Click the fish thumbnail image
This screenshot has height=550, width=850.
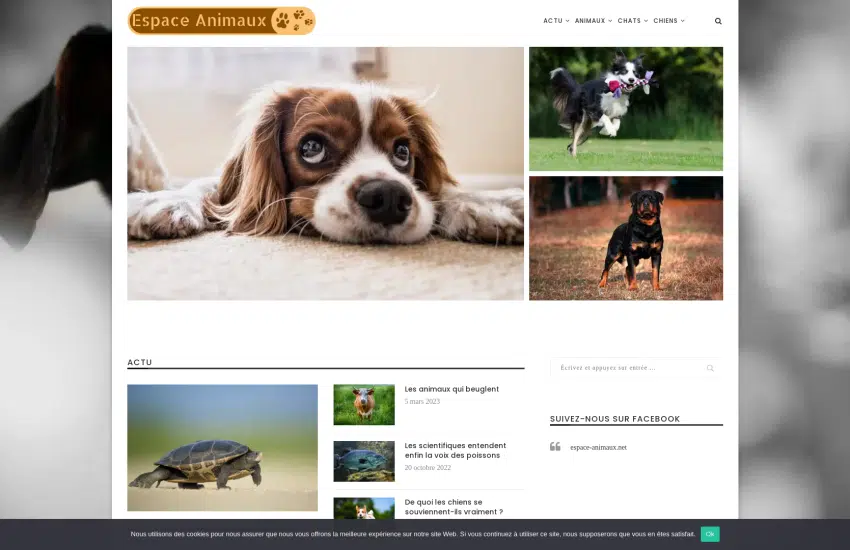[x=364, y=461]
